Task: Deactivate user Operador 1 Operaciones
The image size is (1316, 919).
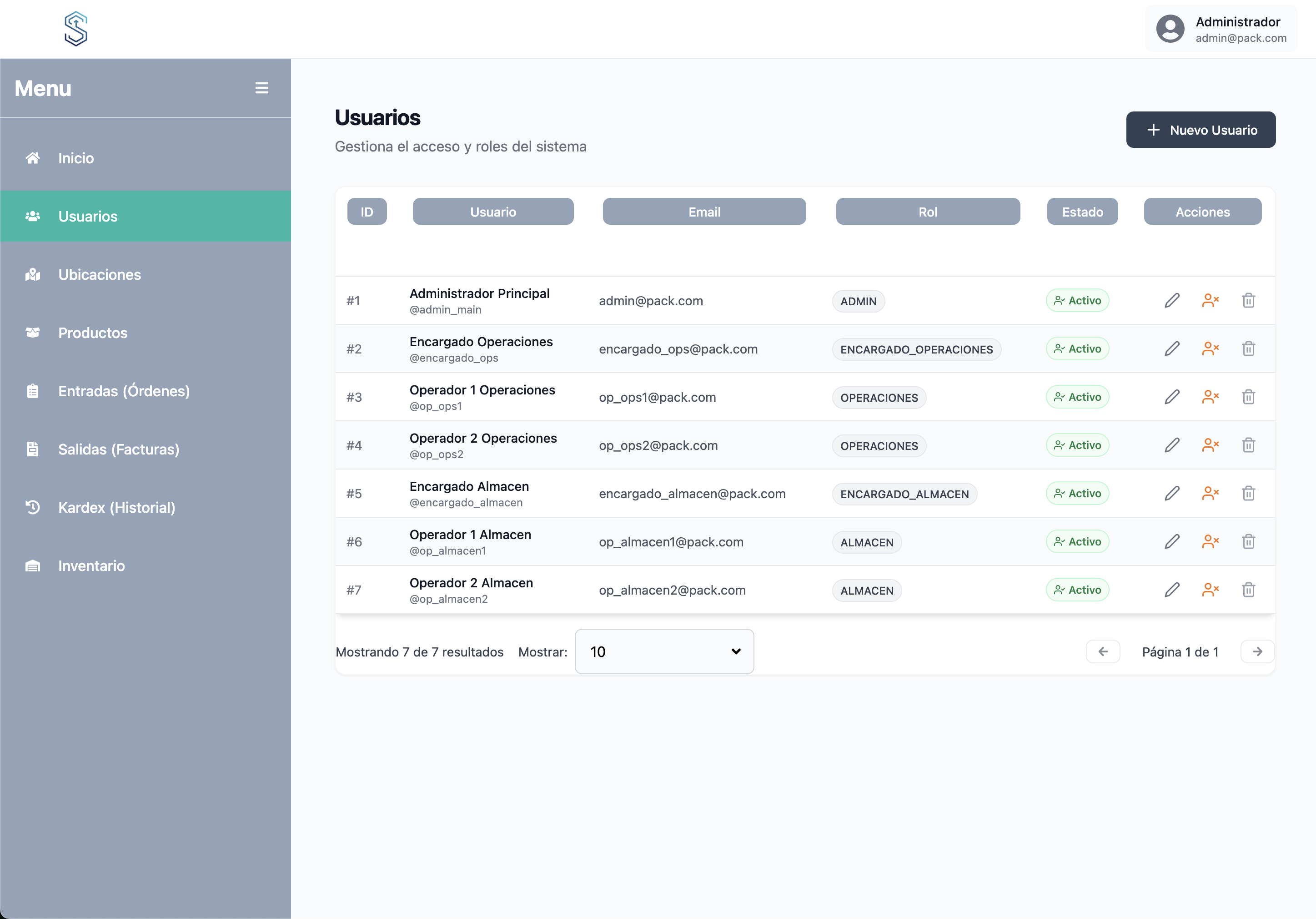Action: [x=1210, y=397]
